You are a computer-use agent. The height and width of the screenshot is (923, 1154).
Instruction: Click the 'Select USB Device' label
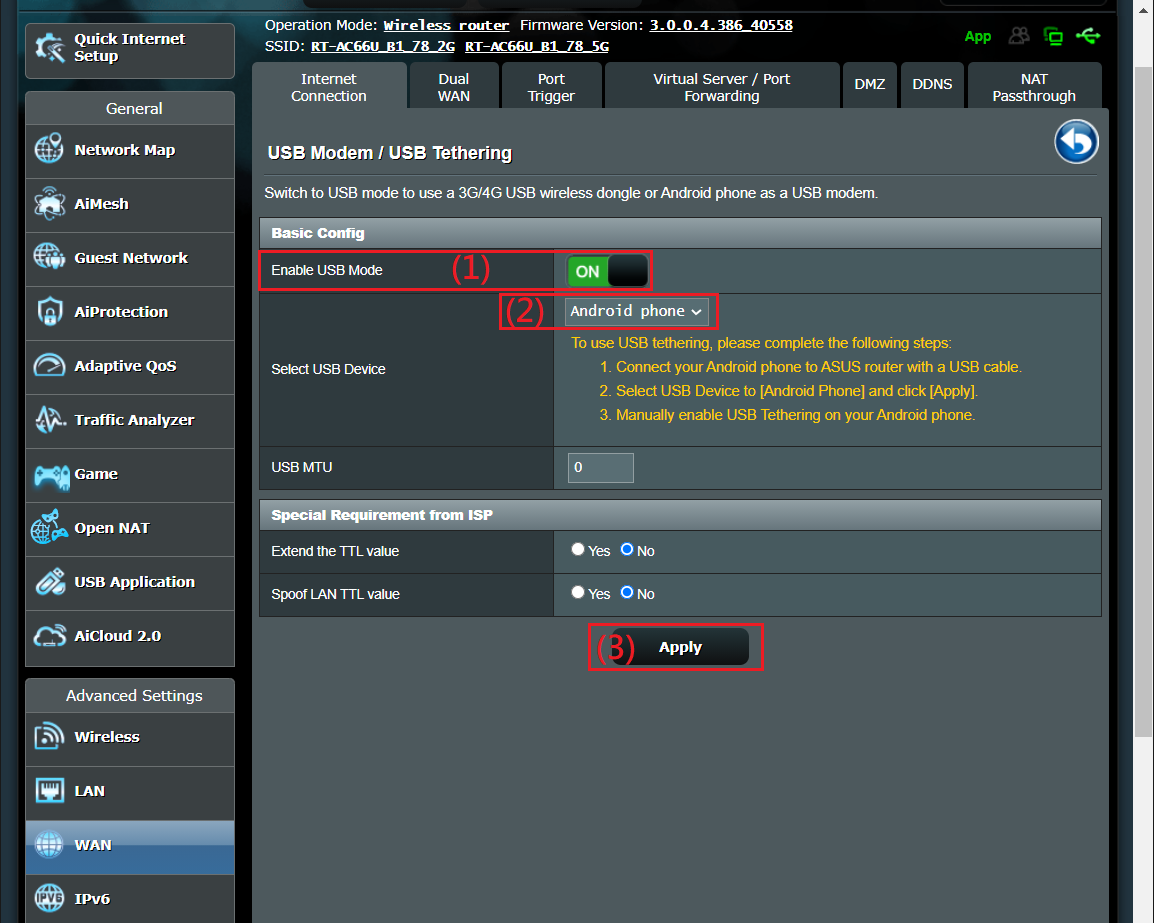tap(328, 369)
